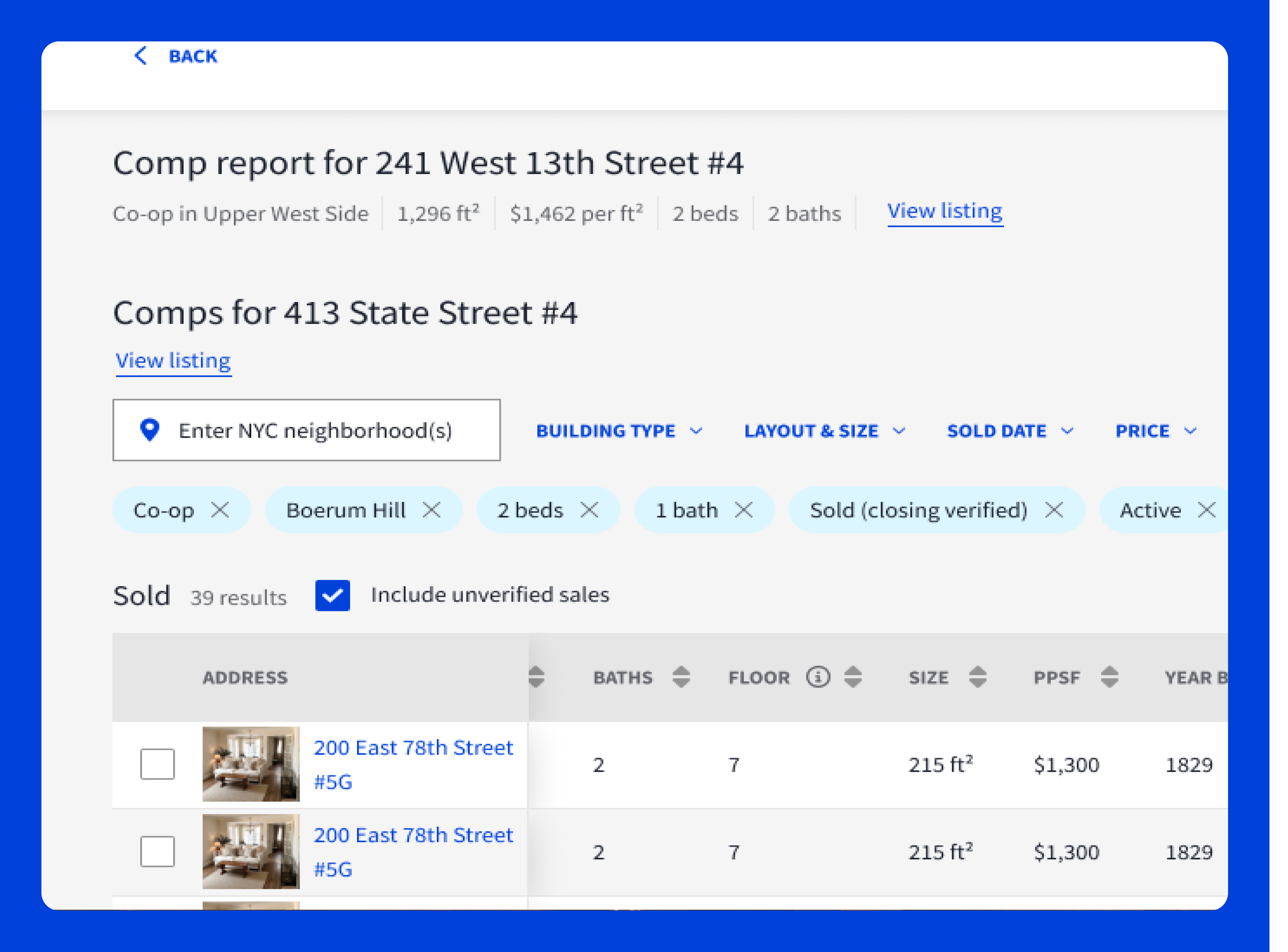Sort by Baths column arrows
The height and width of the screenshot is (952, 1288).
click(681, 677)
